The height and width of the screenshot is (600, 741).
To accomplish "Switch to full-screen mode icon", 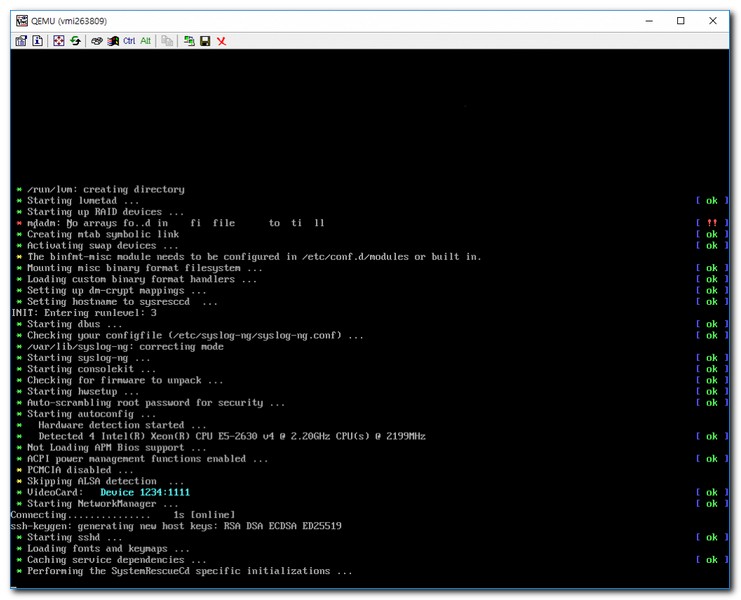I will (59, 41).
